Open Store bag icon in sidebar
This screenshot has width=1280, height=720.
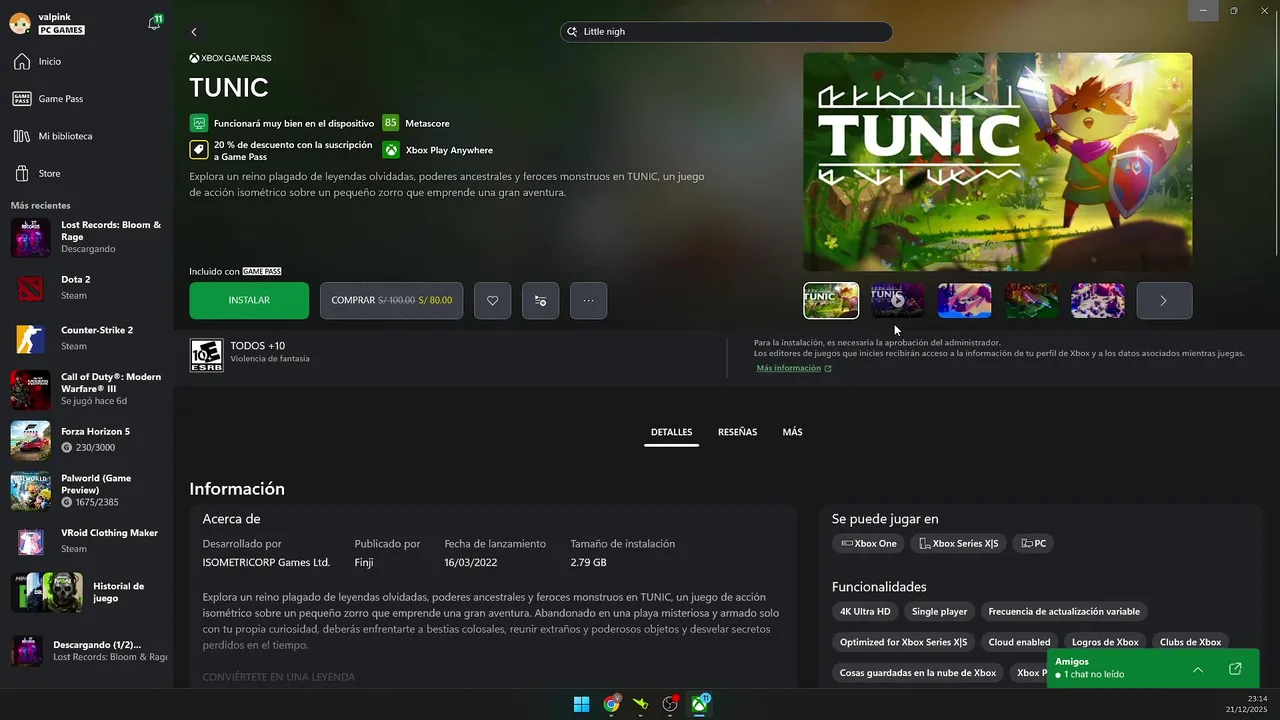click(x=21, y=173)
